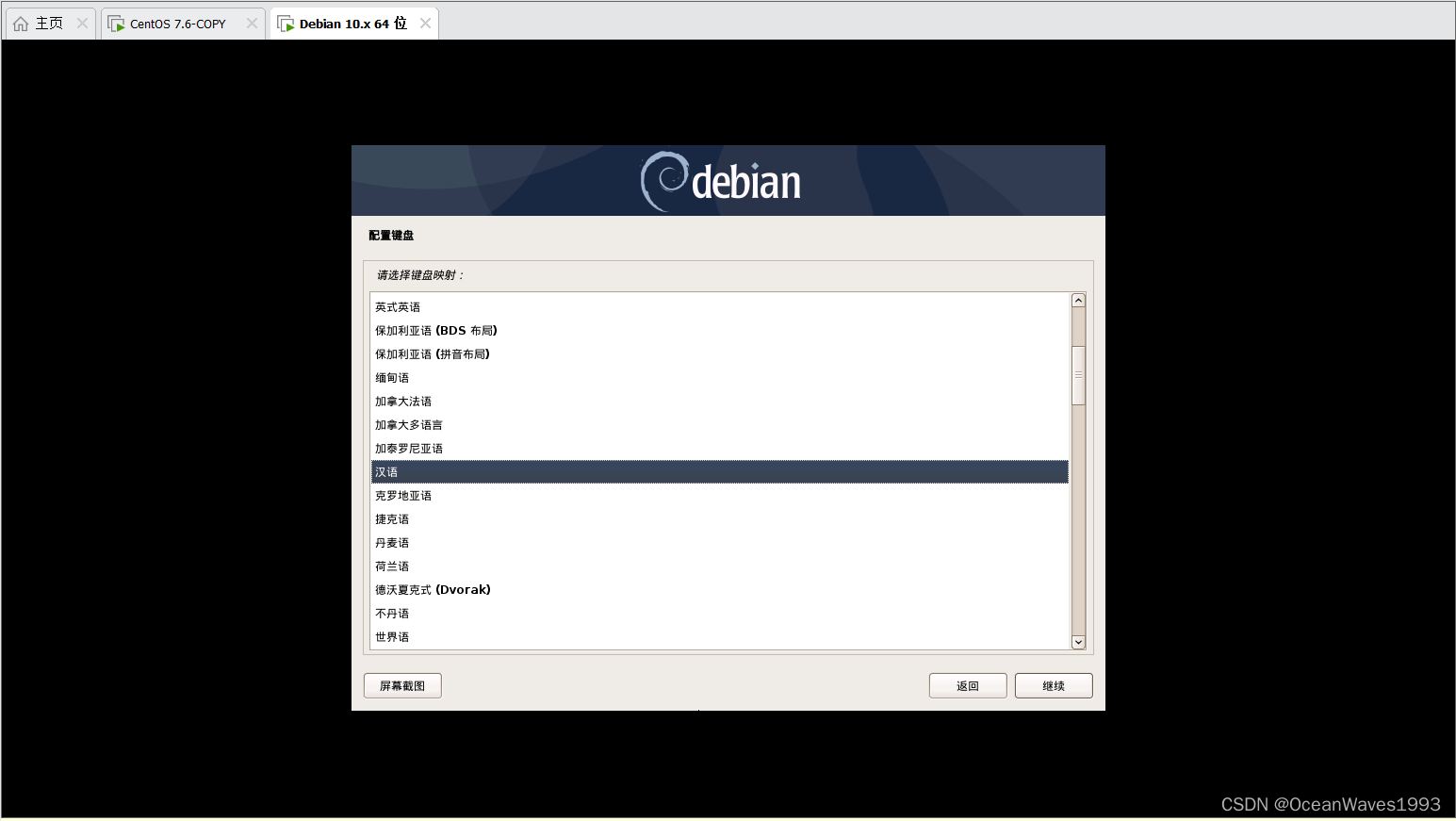
Task: Select 世界语 keyboard layout
Action: (720, 637)
